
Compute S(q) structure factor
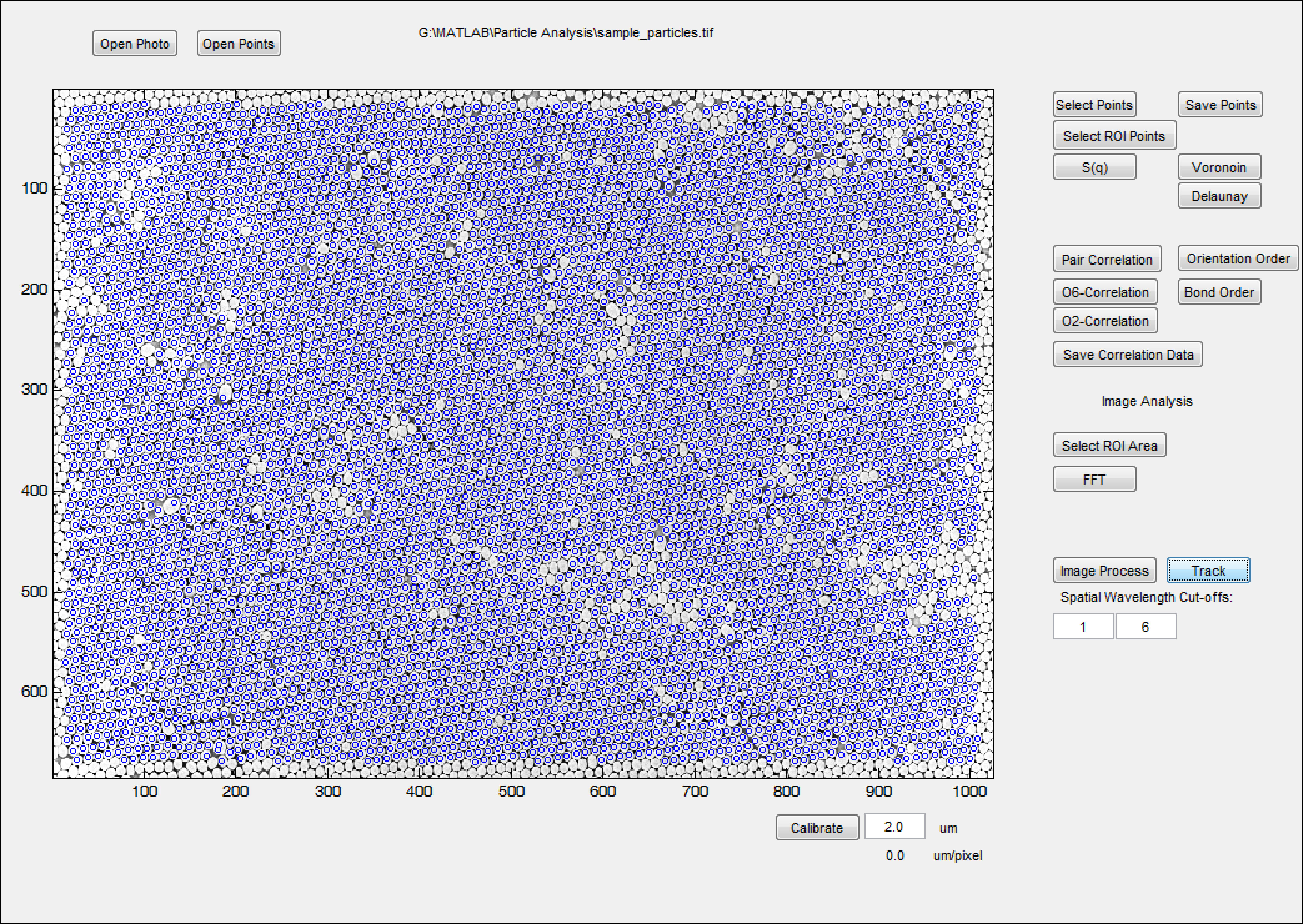coord(1094,167)
